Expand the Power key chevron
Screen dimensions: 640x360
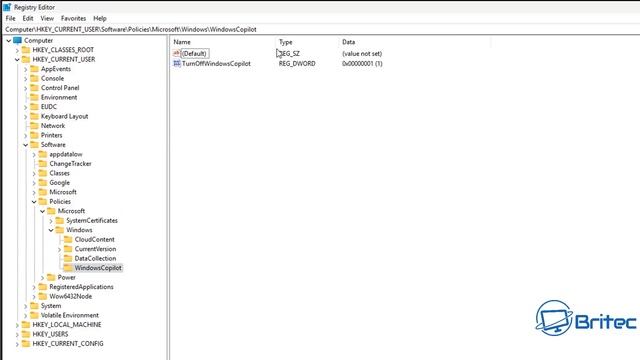pos(42,278)
